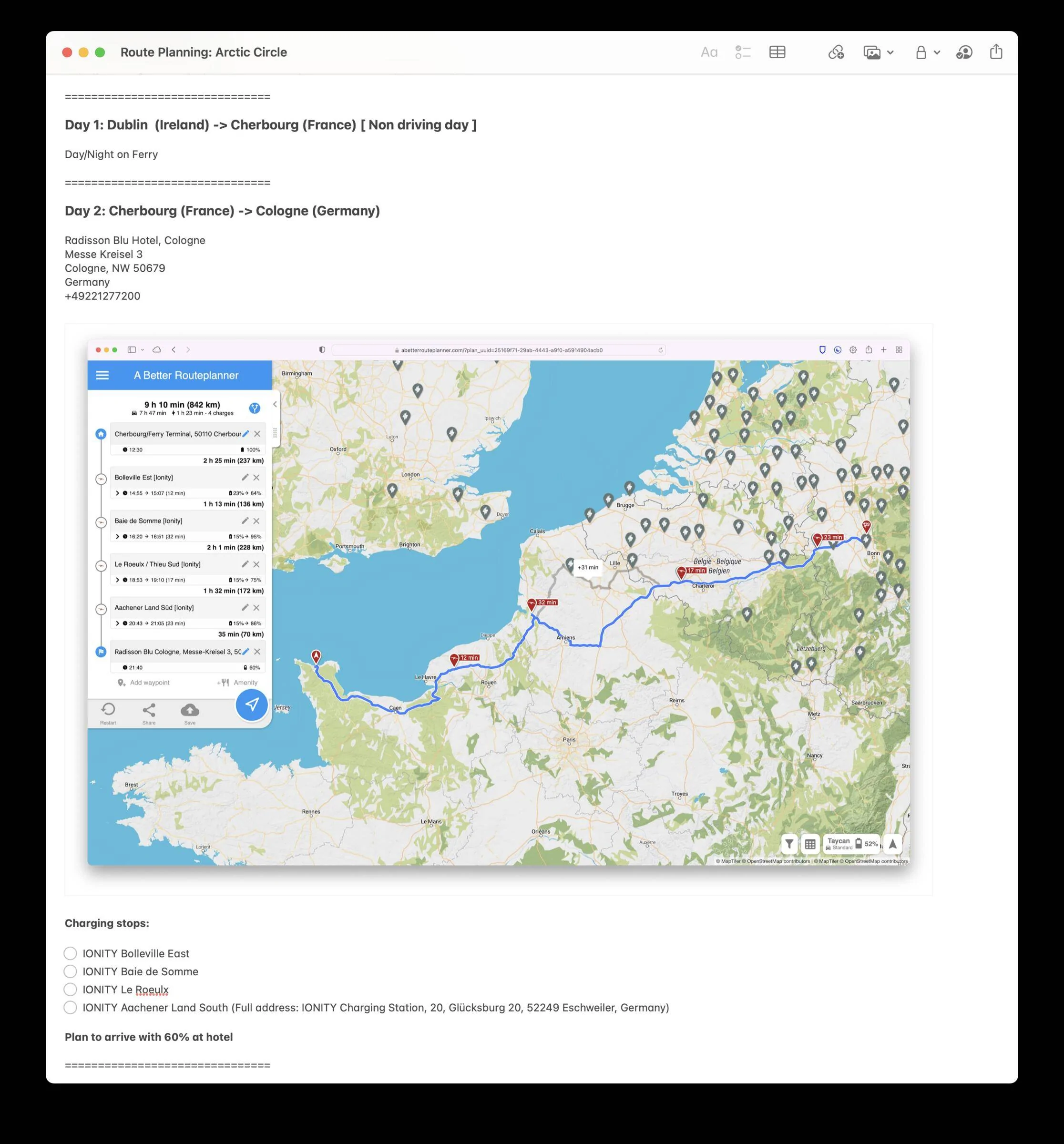Remove the Bolleville Est [Ionity] stop
Image resolution: width=1064 pixels, height=1144 pixels.
[x=256, y=477]
